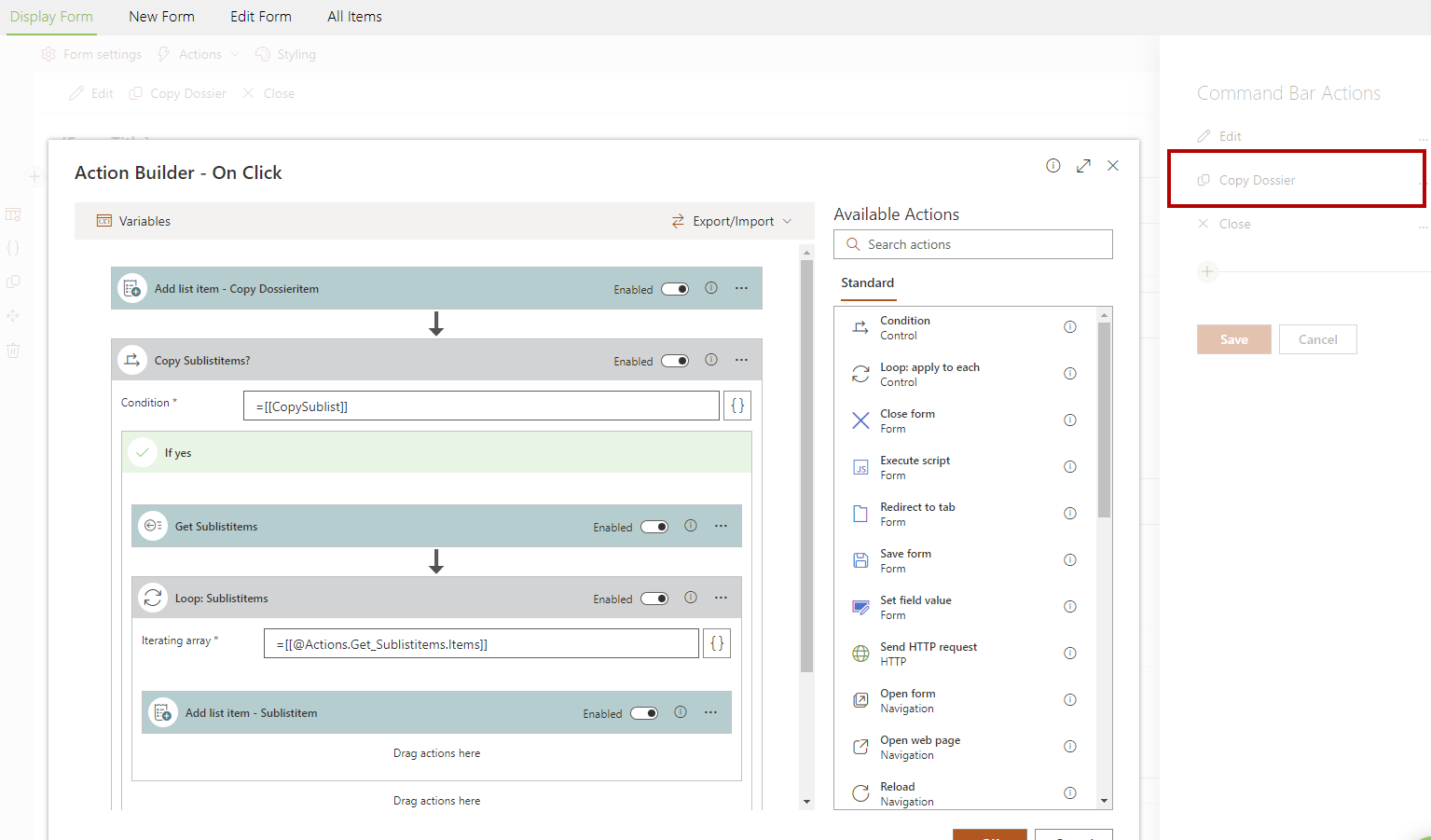This screenshot has width=1431, height=840.
Task: Toggle Enabled switch for Add list item - Copy Dossieritem
Action: [x=675, y=289]
